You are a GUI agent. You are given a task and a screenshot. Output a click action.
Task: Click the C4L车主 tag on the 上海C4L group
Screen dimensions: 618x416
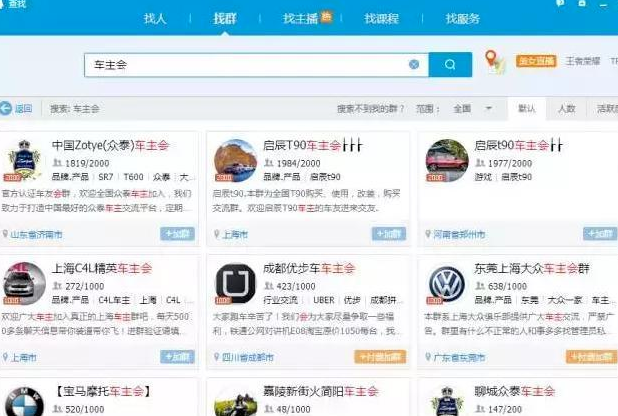(x=114, y=300)
